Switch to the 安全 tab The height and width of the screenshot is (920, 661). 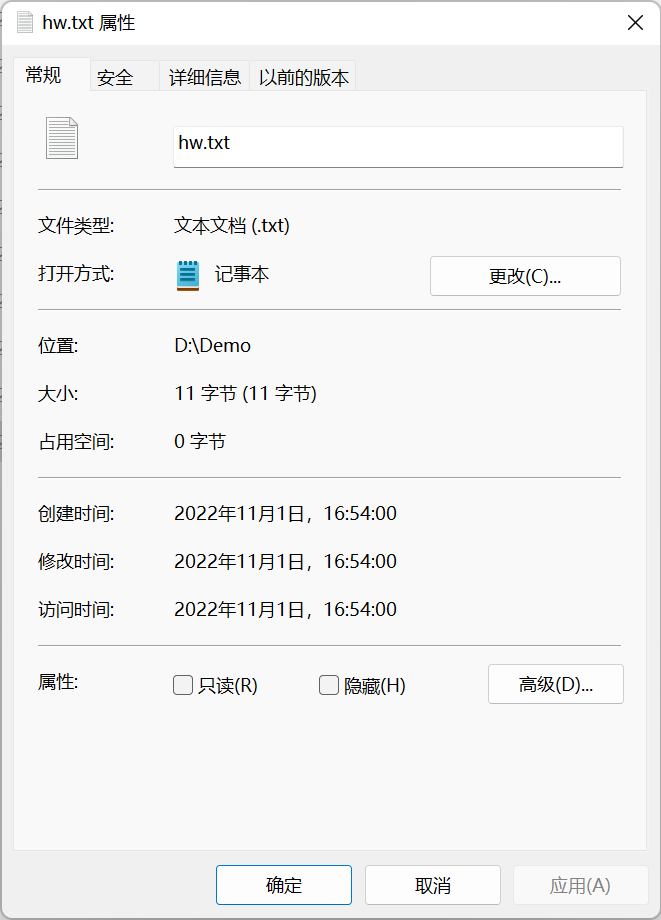(x=116, y=77)
